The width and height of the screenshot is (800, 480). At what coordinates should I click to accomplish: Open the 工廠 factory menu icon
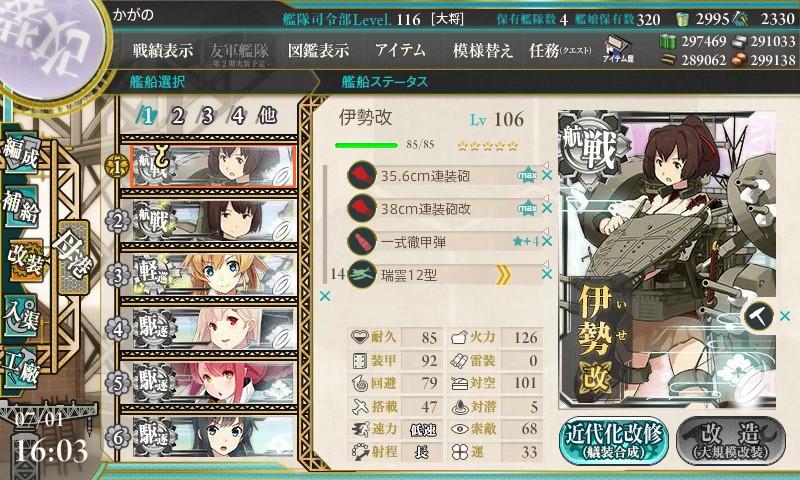(21, 368)
